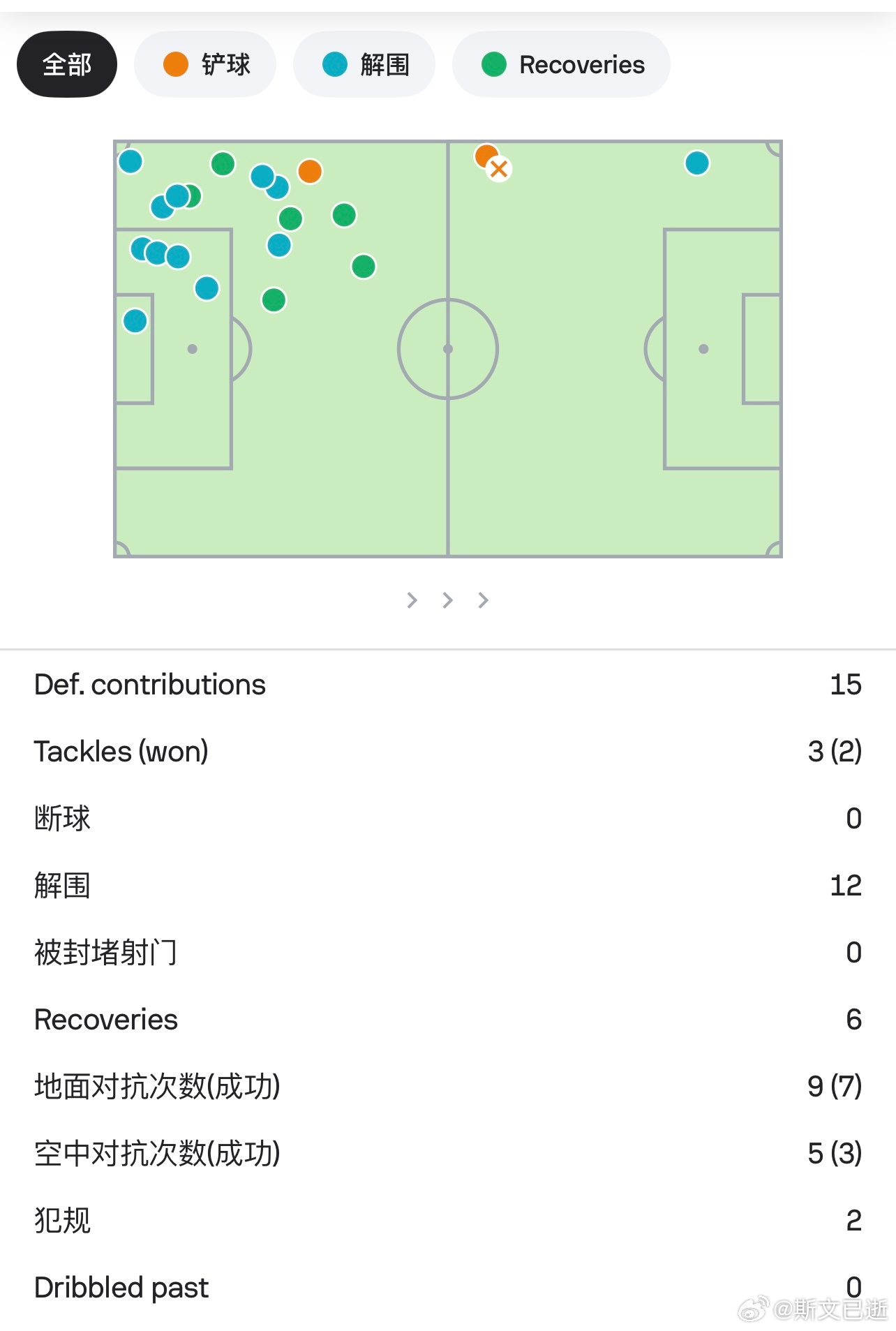Open the Def. contributions stat row
This screenshot has width=896, height=1331.
point(448,685)
